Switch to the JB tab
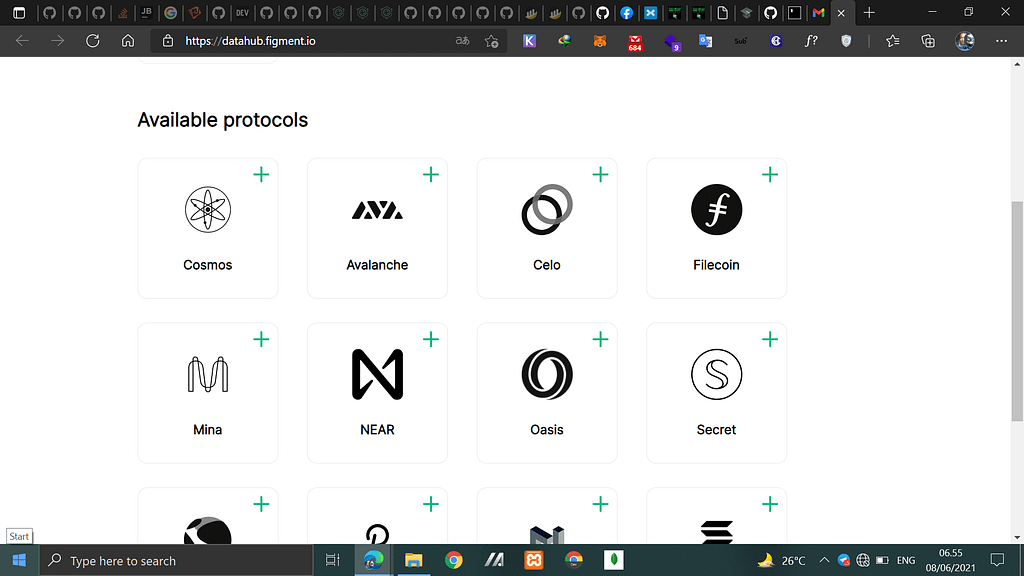 point(146,12)
